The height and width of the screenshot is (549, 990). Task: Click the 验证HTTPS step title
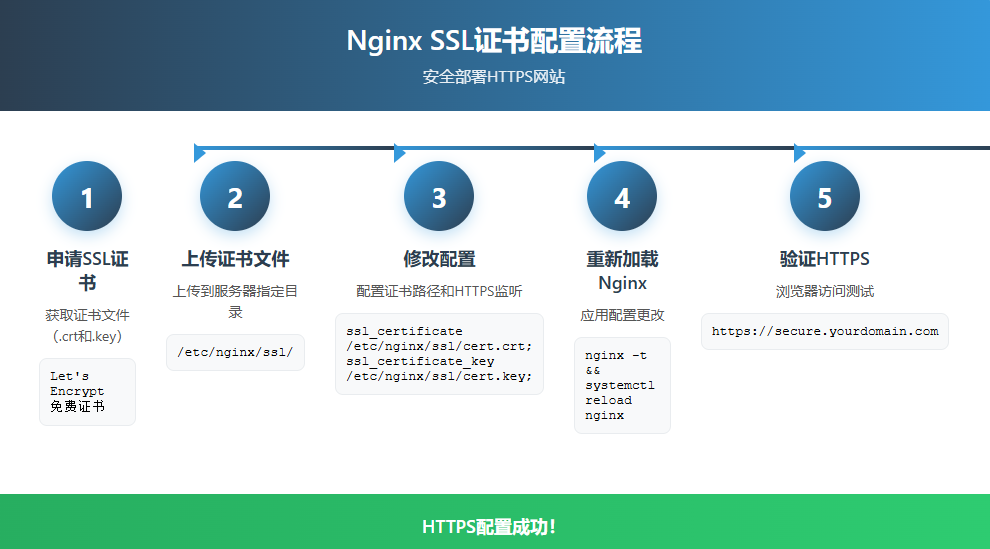pos(825,259)
